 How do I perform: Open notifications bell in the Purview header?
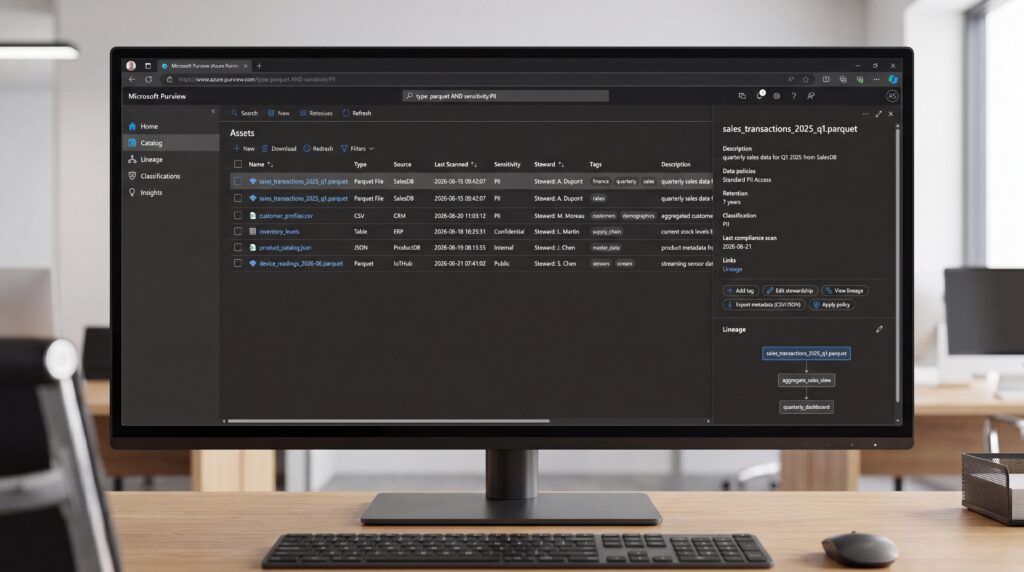point(760,95)
